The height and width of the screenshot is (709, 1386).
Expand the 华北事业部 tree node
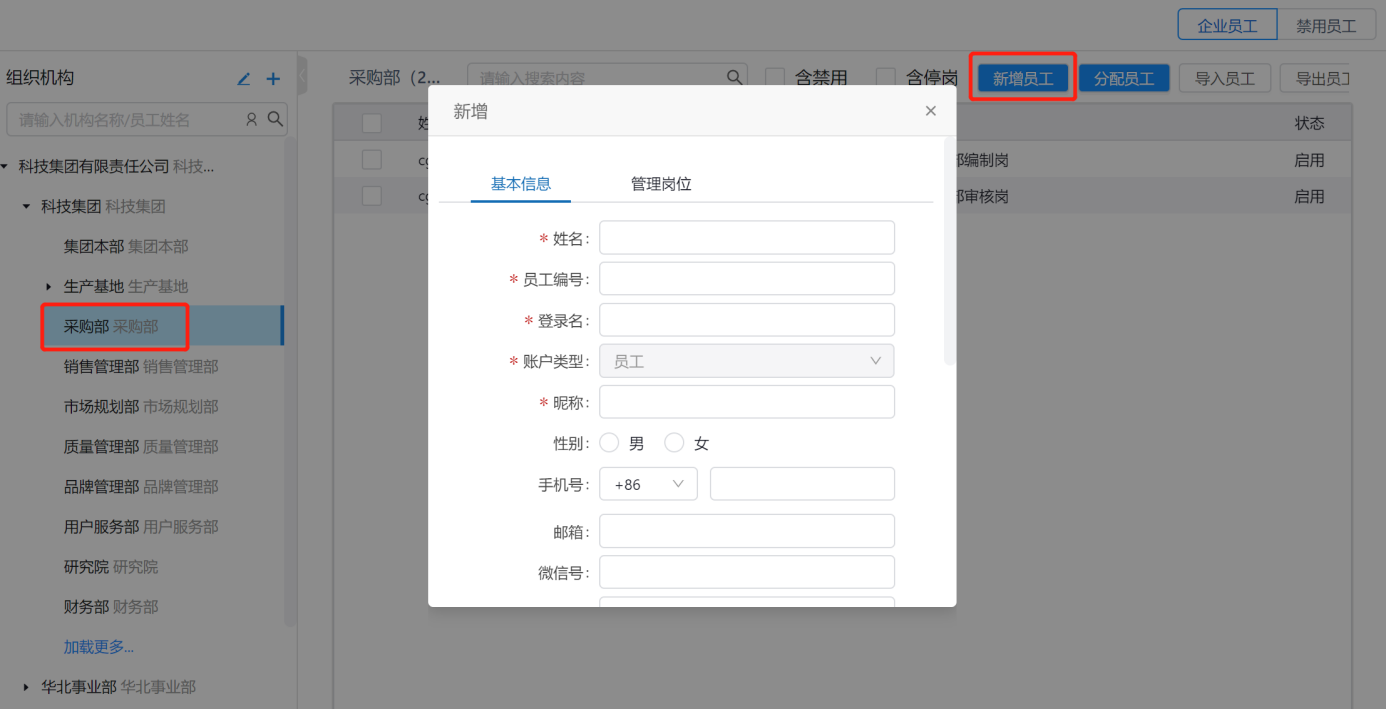click(27, 687)
